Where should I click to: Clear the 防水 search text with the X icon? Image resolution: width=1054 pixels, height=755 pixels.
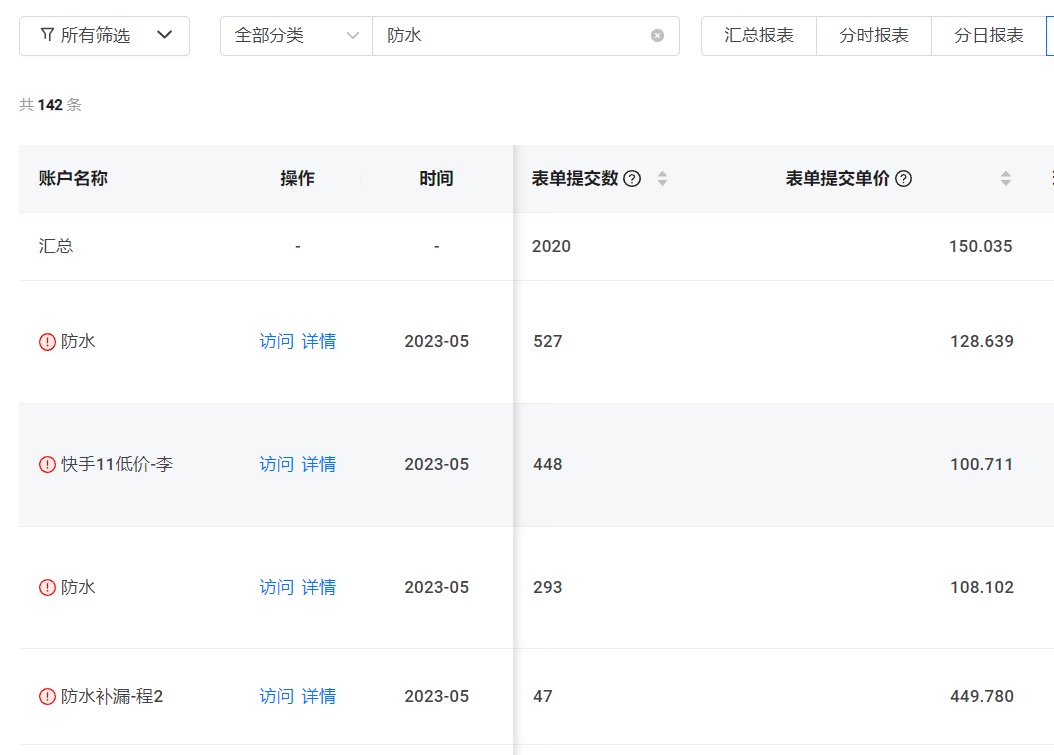[x=657, y=35]
